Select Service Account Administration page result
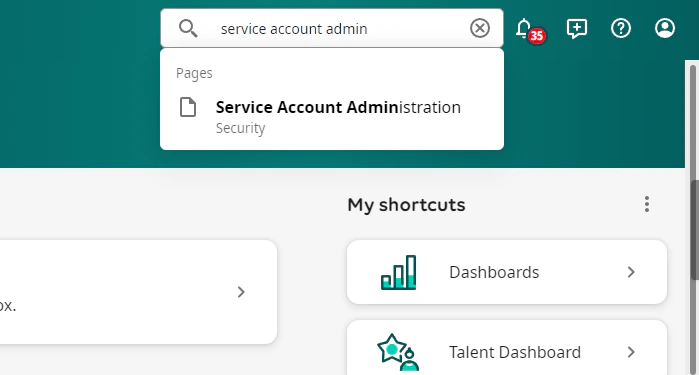 [332, 116]
